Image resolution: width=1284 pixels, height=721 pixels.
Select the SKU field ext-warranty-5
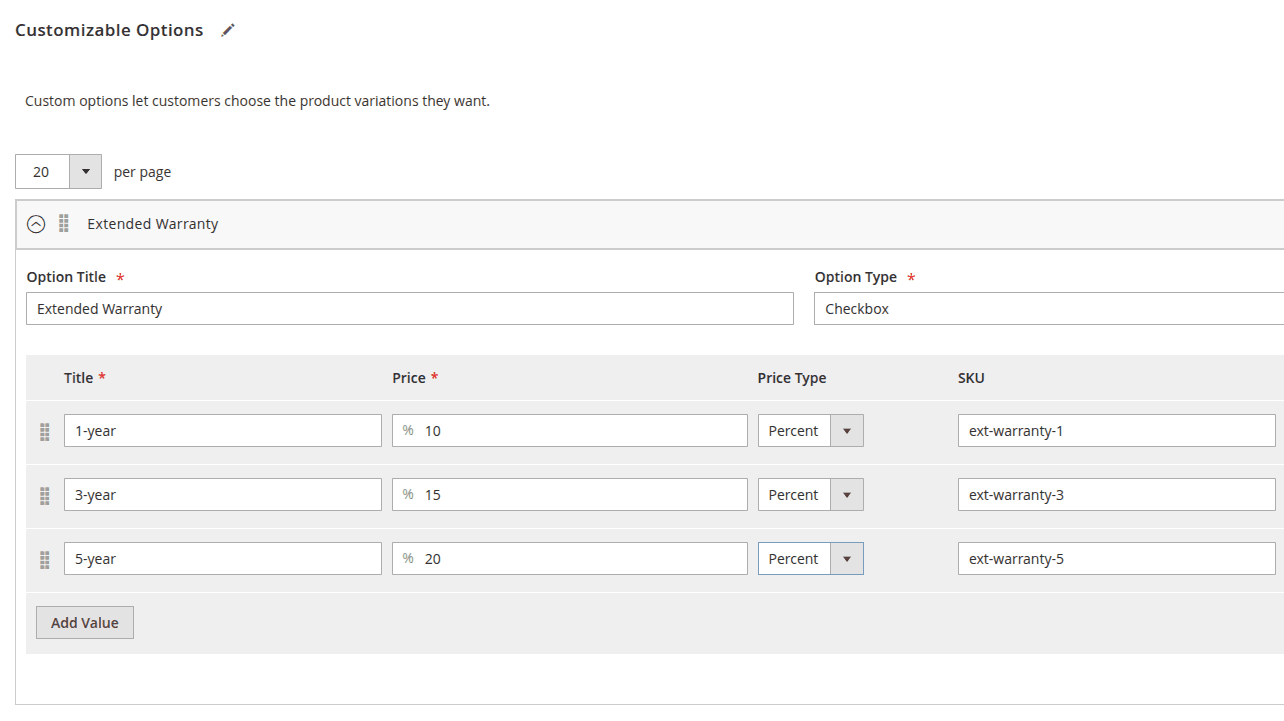coord(1115,558)
